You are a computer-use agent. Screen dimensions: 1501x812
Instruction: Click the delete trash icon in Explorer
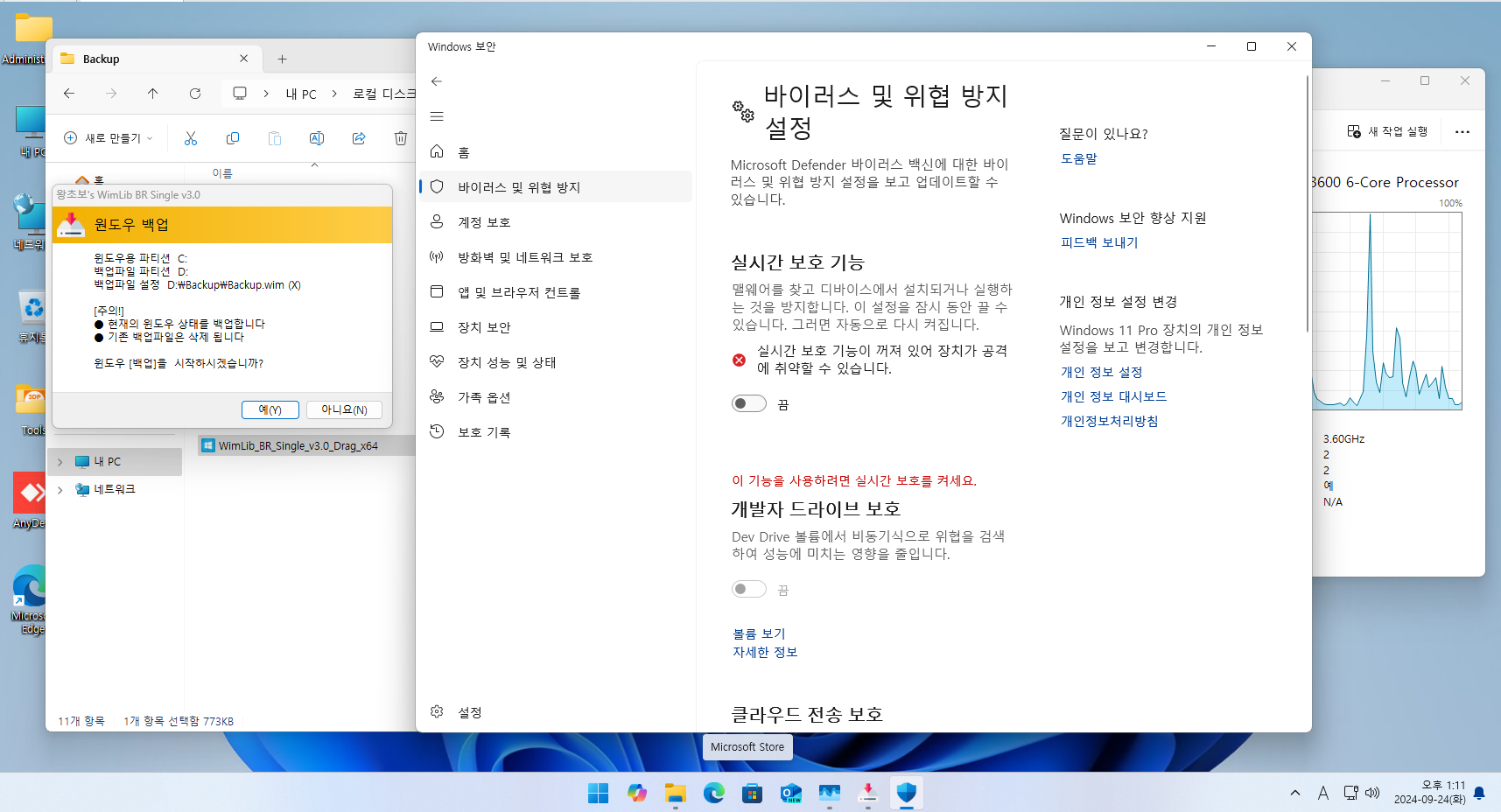pos(401,138)
